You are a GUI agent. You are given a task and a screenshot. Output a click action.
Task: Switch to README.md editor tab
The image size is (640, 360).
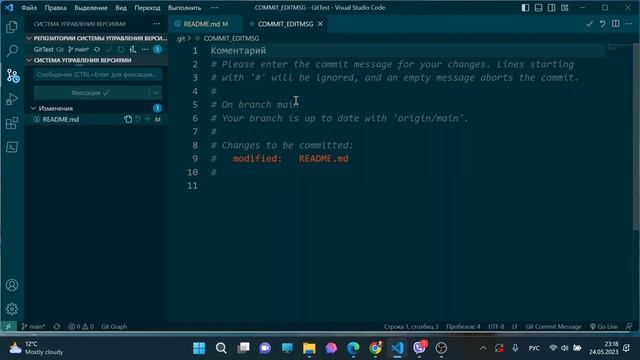(206, 24)
